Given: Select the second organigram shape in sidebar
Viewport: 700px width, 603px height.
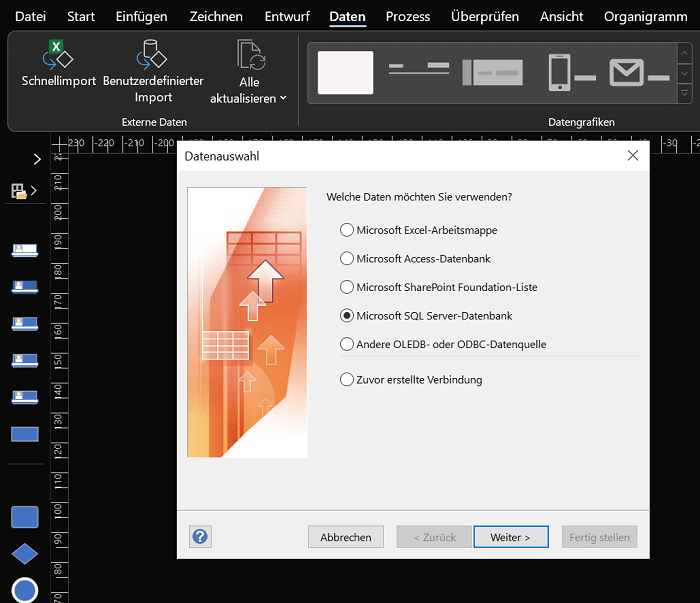Looking at the screenshot, I should click(25, 287).
